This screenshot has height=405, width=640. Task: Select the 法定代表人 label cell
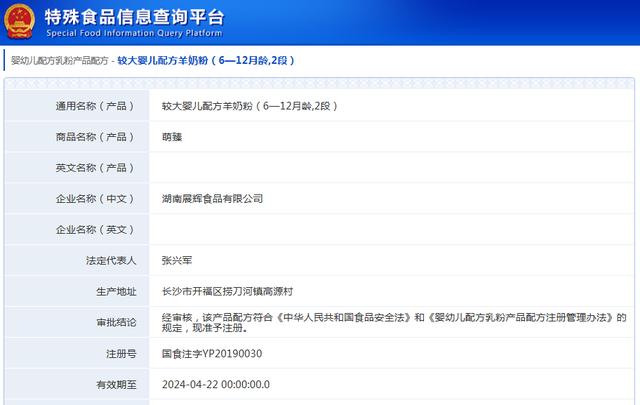click(77, 260)
